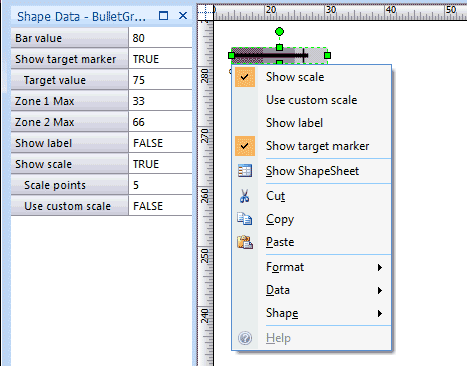467x366 pixels.
Task: Edit Zone 2 Max value 66
Action: (x=160, y=122)
